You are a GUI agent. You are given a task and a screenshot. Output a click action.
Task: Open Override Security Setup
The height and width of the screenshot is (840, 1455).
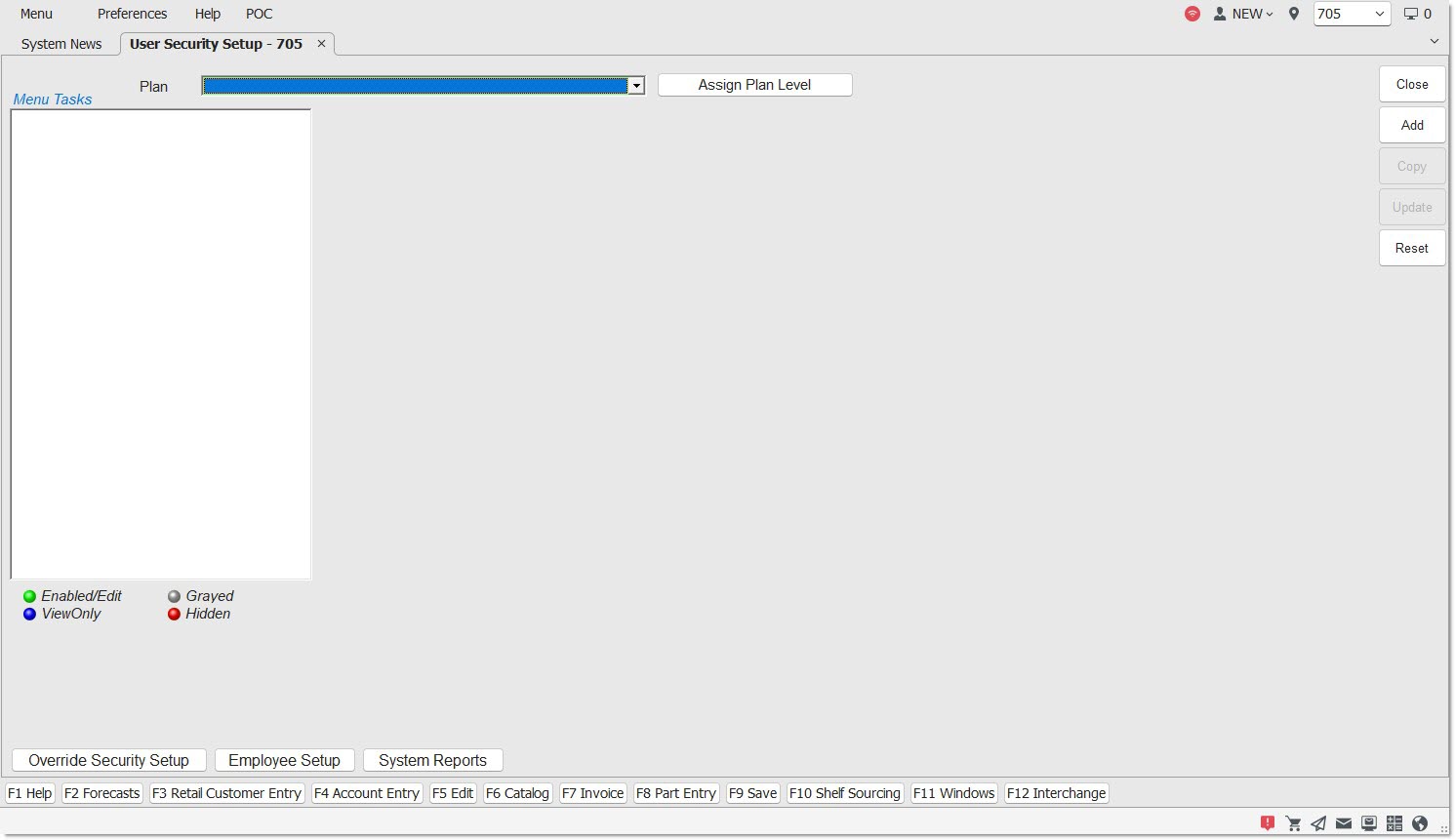pyautogui.click(x=108, y=760)
